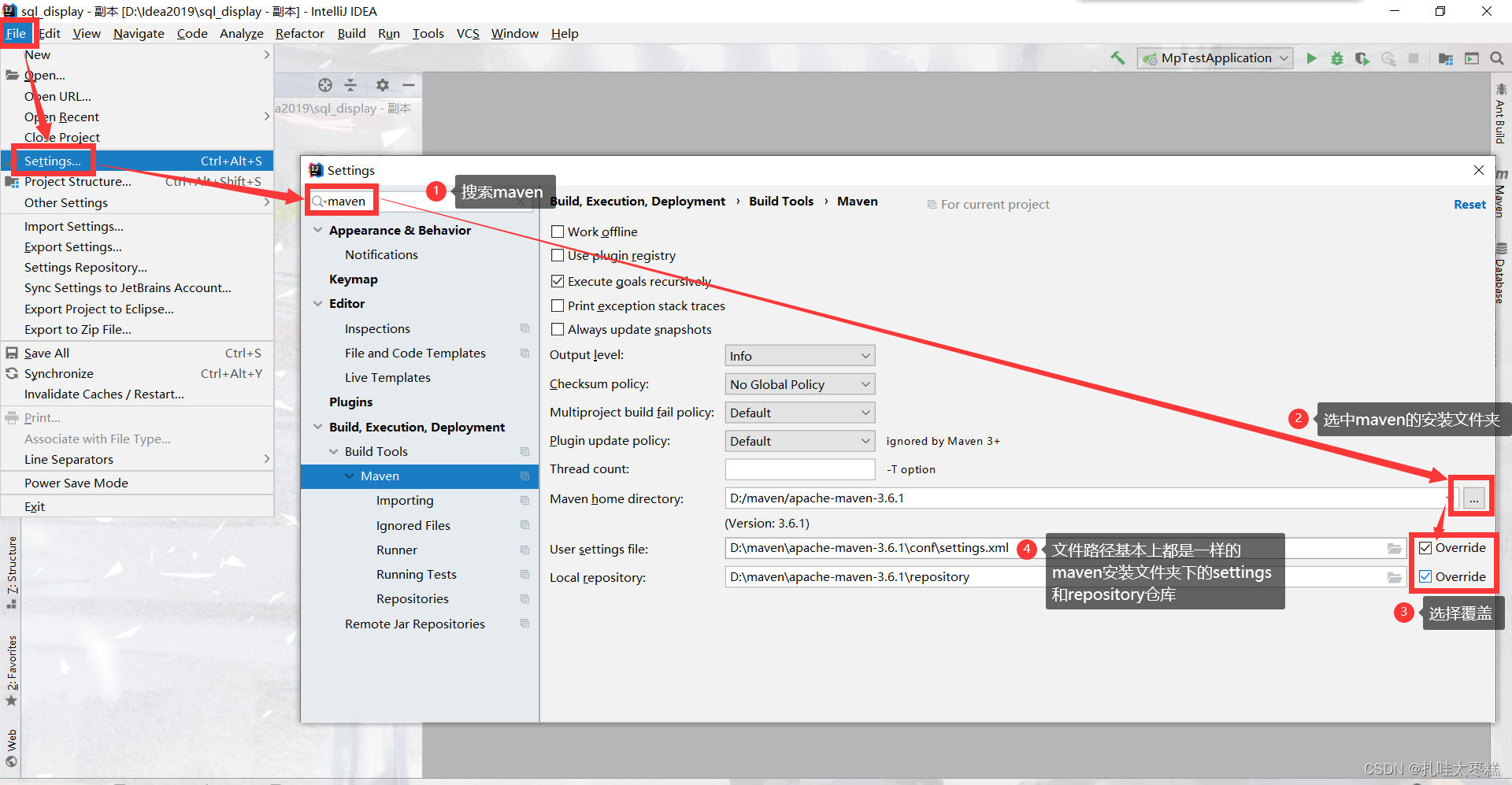Collapse the Build Tools tree node
Viewport: 1512px width, 785px height.
pos(334,451)
